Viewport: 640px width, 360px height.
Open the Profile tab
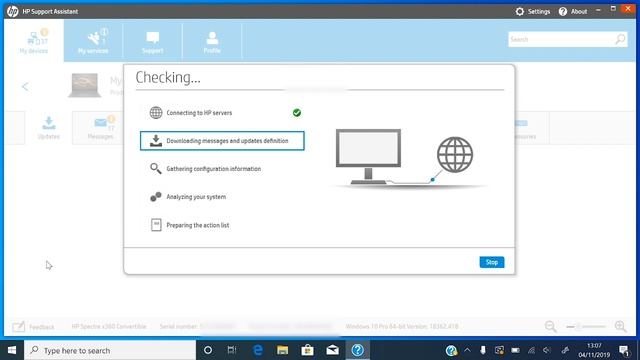(212, 41)
